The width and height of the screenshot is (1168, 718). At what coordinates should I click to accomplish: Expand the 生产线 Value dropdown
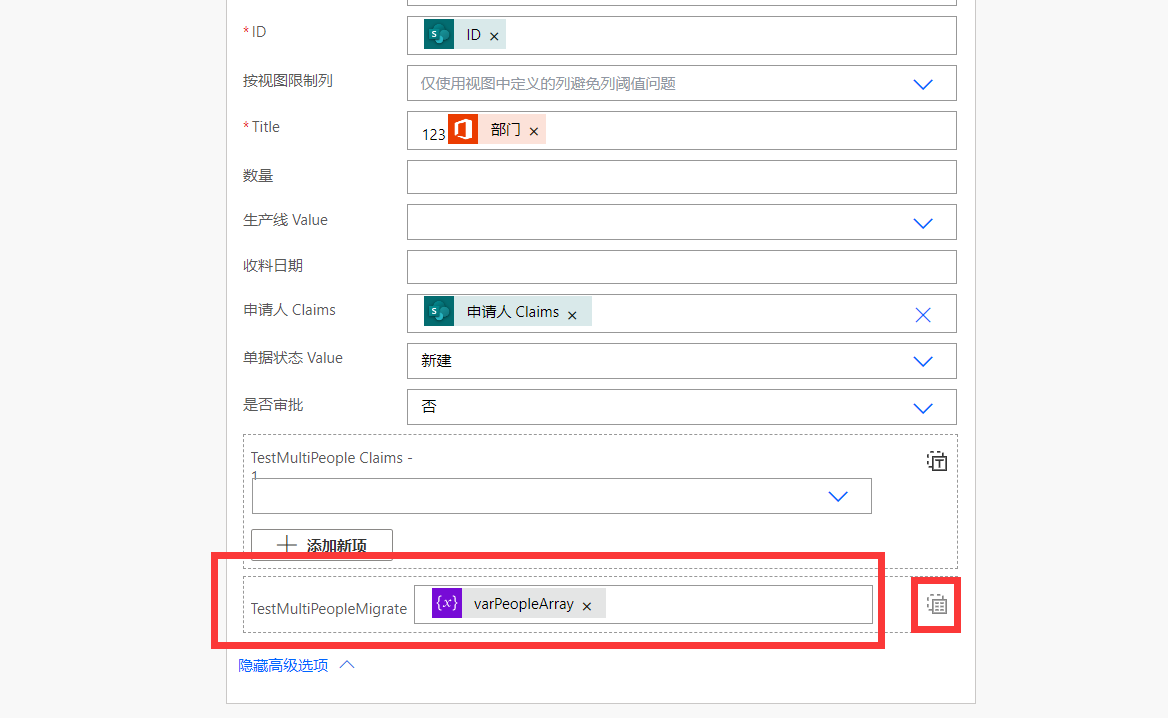(x=923, y=223)
